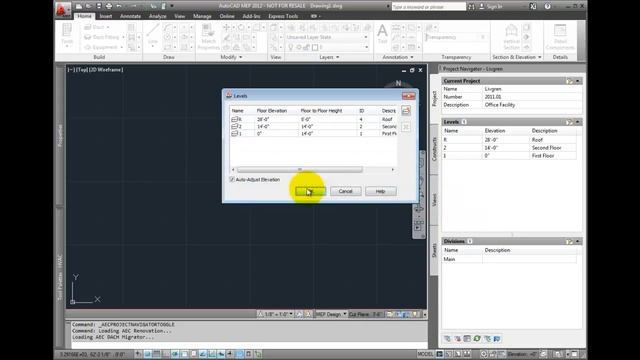Screen dimensions: 640x360
Task: Click the Delete Level icon in Levels dialog
Action: click(x=406, y=127)
